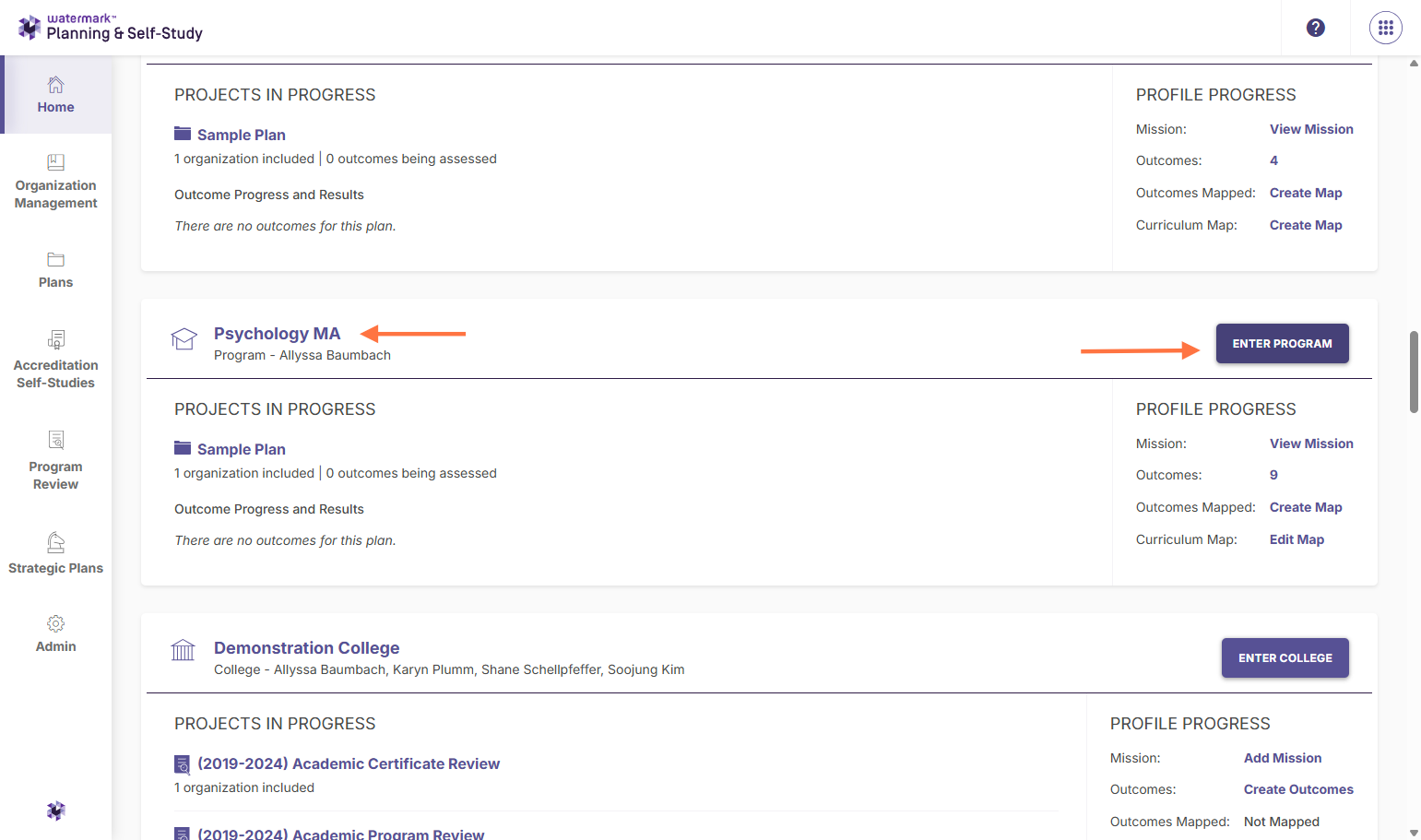Viewport: 1421px width, 840px height.
Task: Open the Strategic Plans chess icon
Action: [x=56, y=542]
